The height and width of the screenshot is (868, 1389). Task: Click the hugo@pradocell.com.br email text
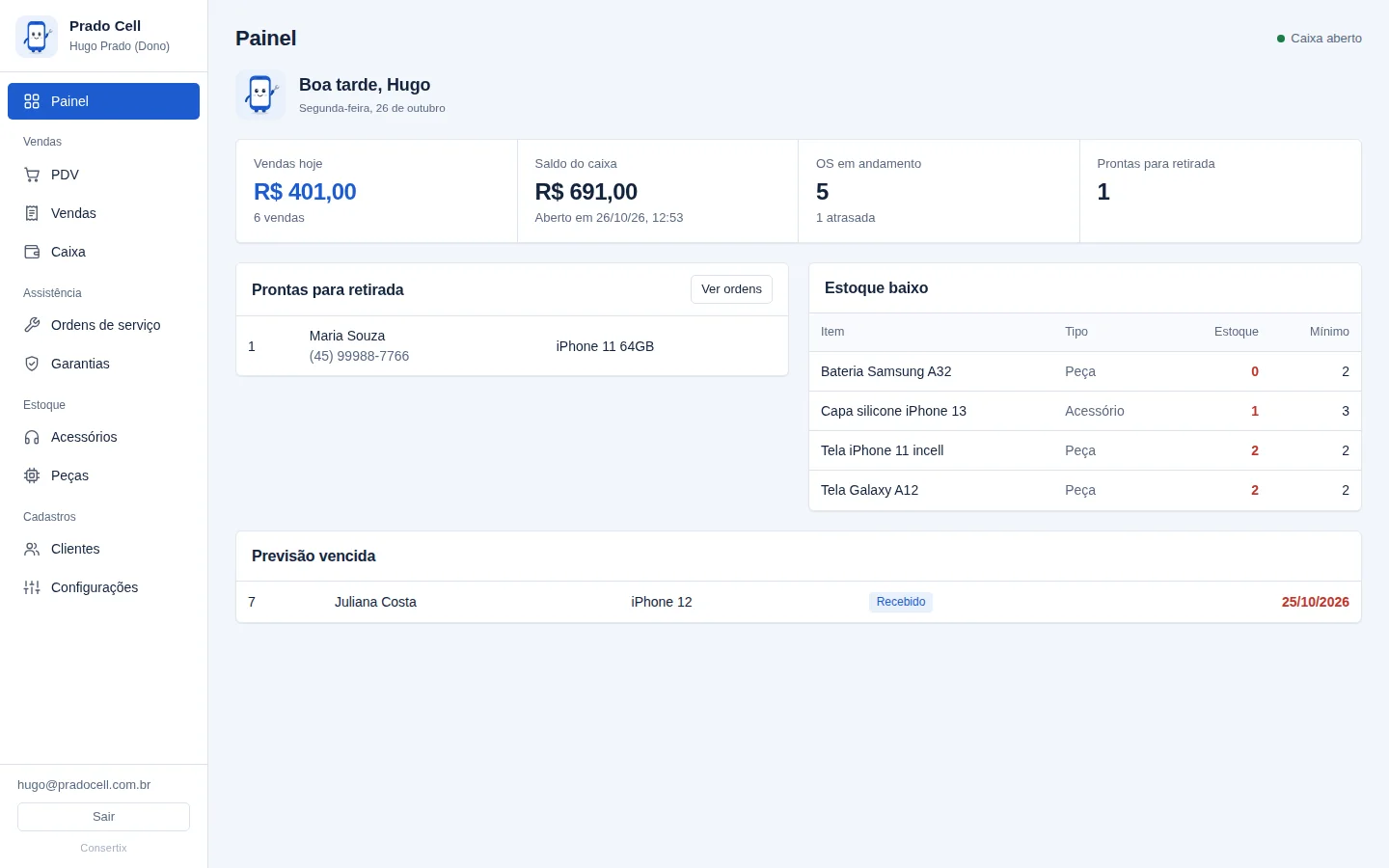(84, 785)
